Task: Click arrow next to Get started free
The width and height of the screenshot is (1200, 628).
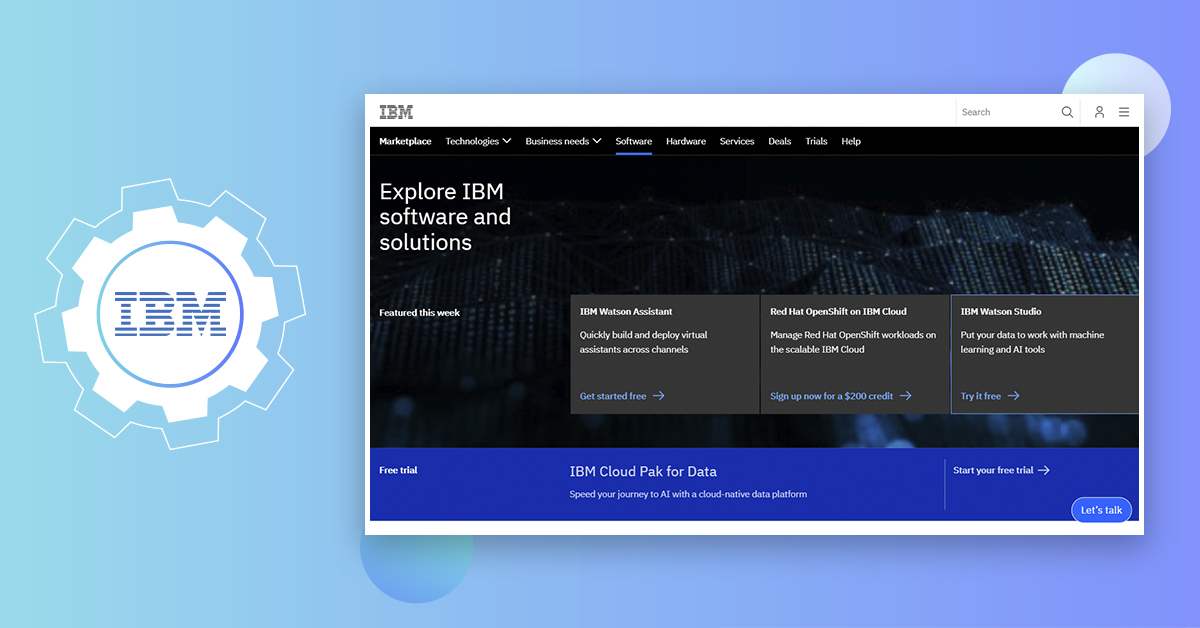Action: tap(659, 396)
